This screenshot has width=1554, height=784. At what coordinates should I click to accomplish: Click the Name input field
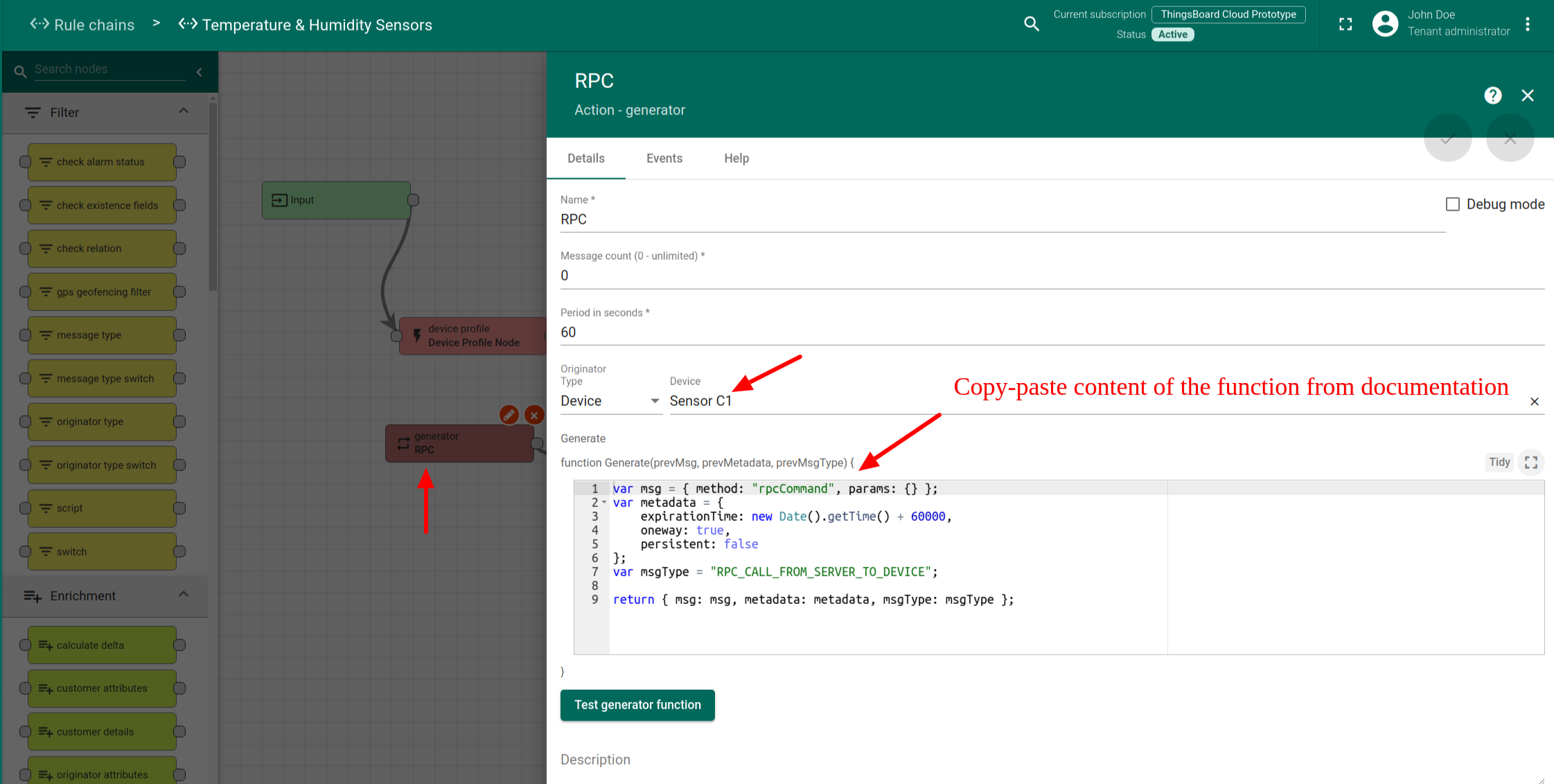[1003, 220]
